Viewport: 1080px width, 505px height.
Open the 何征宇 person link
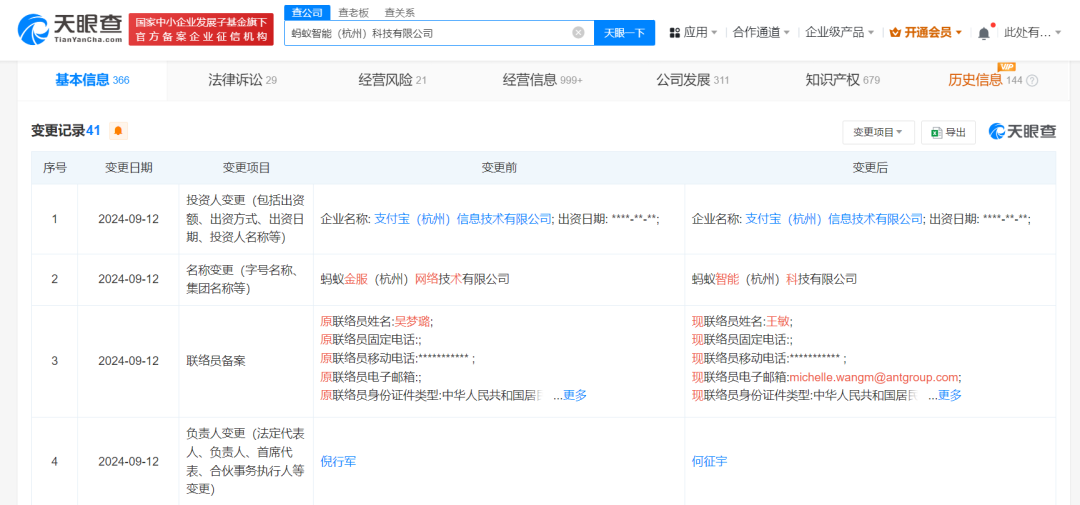pyautogui.click(x=710, y=461)
